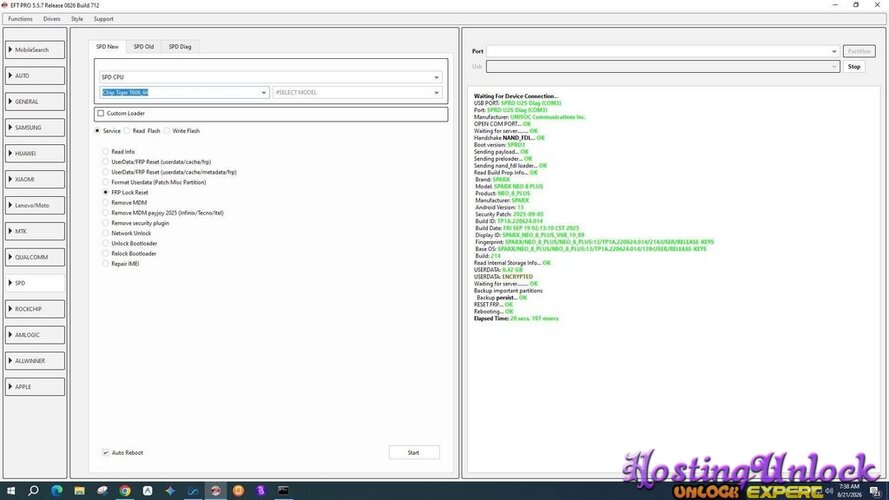
Task: Switch to the SPD New tab
Action: pyautogui.click(x=107, y=46)
